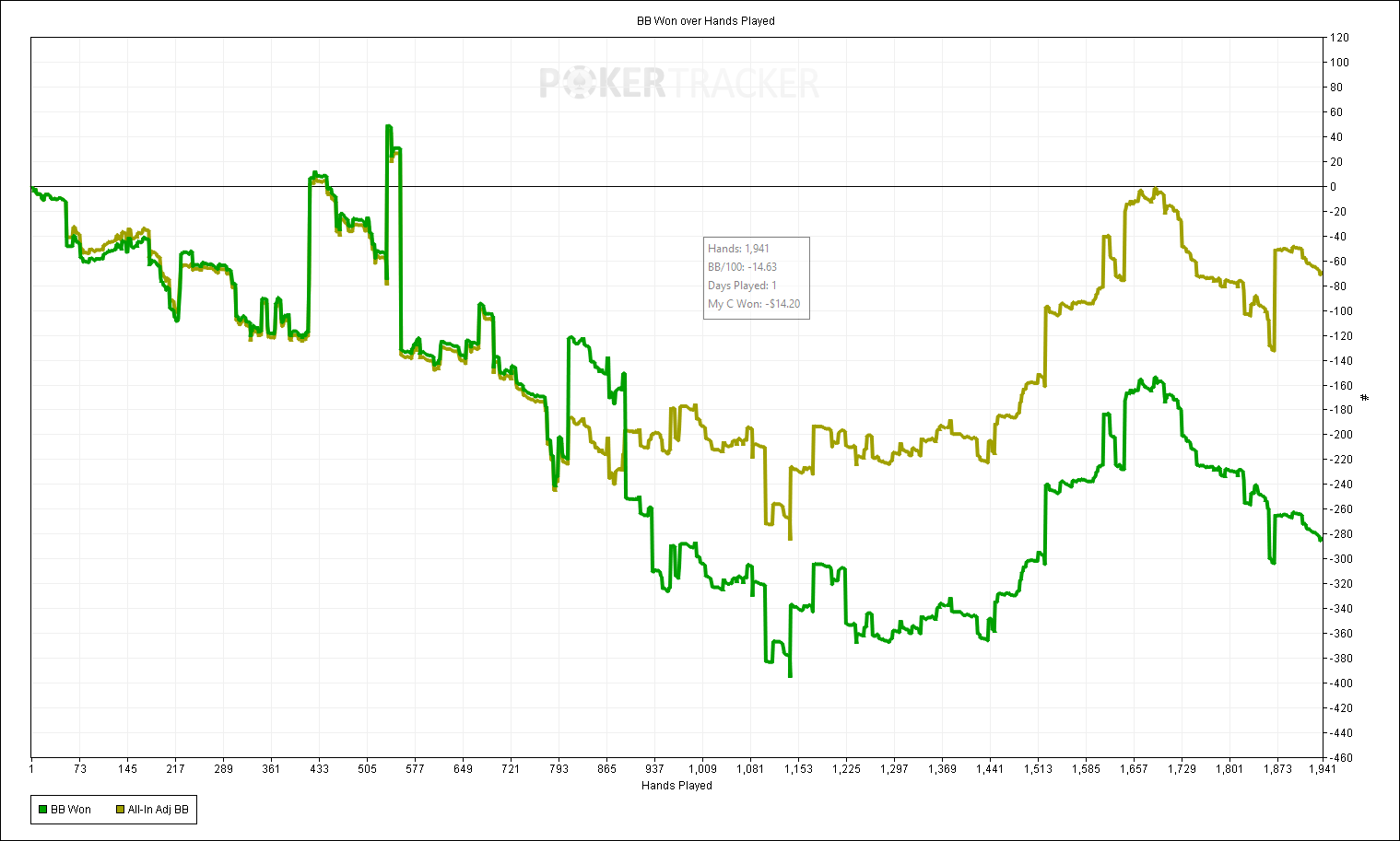
Task: Click y-axis tick label 120
Action: click(1339, 38)
